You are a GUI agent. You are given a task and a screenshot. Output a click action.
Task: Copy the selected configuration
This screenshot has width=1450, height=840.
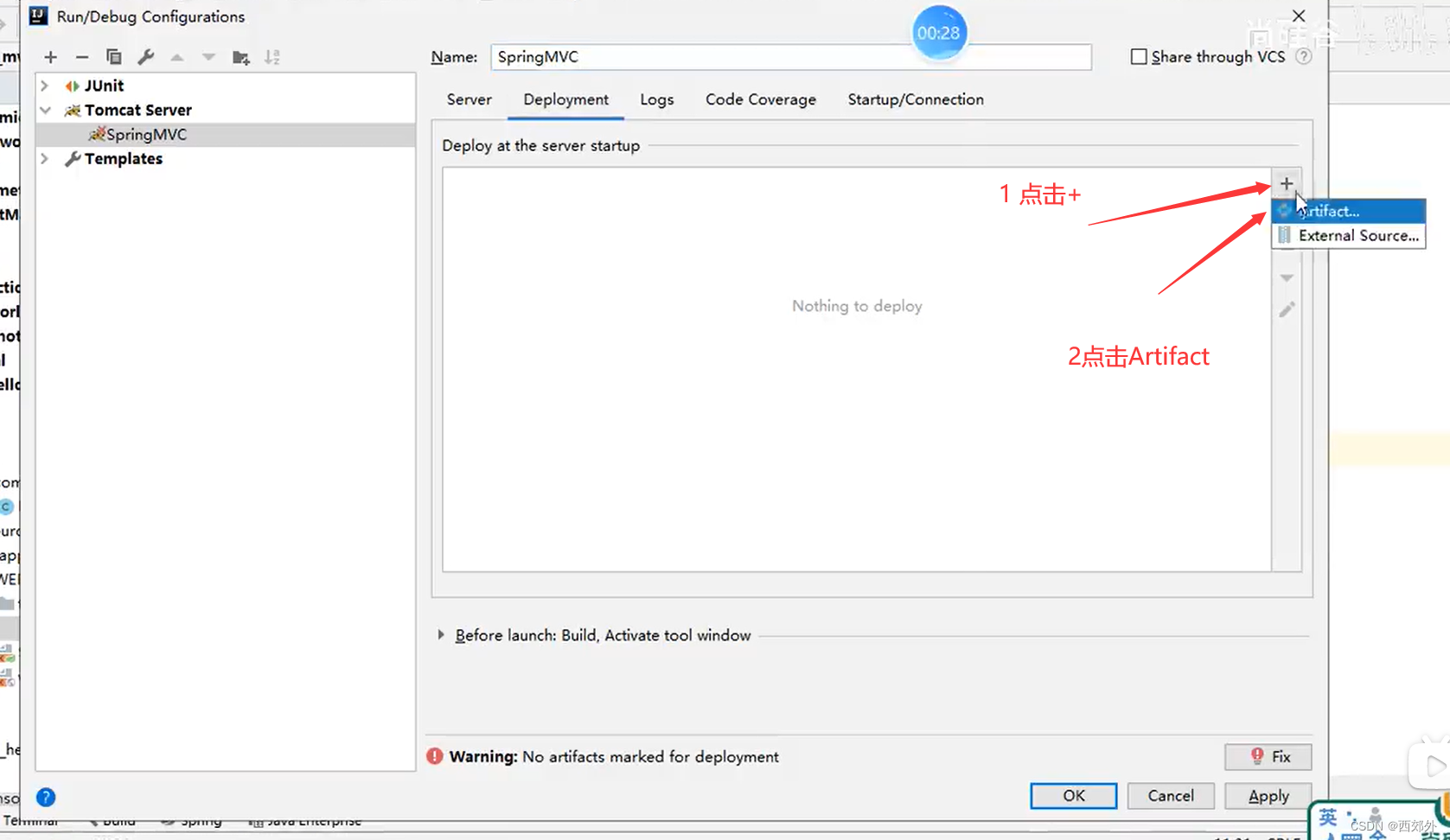113,57
